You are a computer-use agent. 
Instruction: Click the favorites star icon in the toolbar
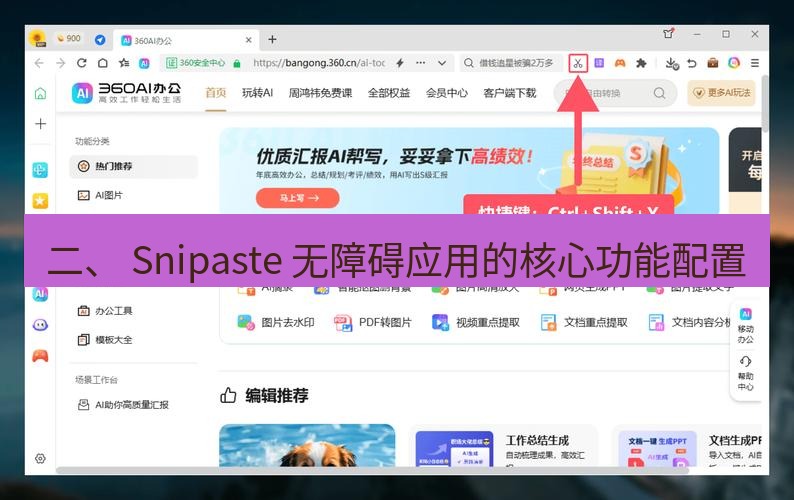coord(124,63)
